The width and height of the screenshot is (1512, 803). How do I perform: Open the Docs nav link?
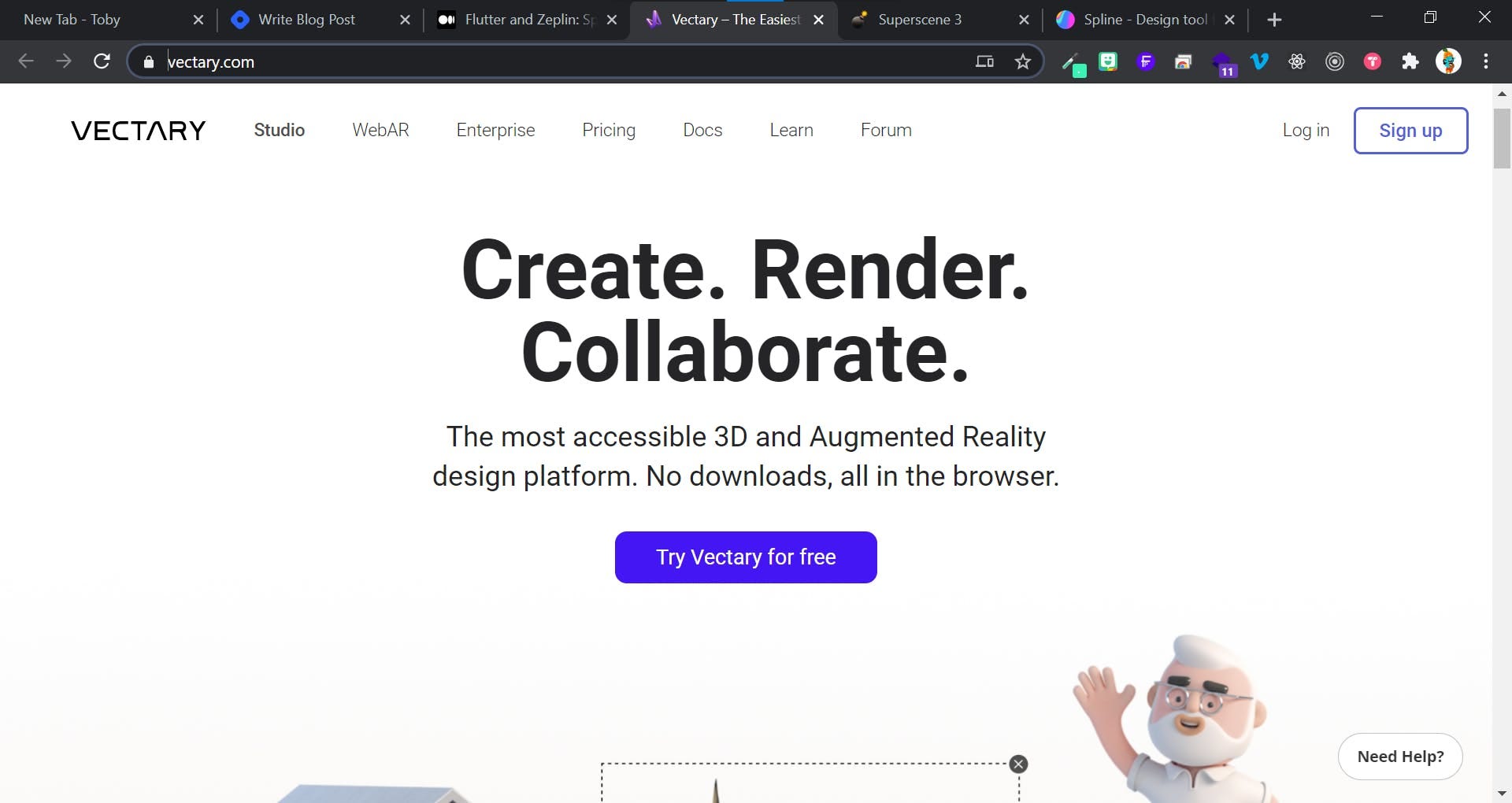coord(702,130)
